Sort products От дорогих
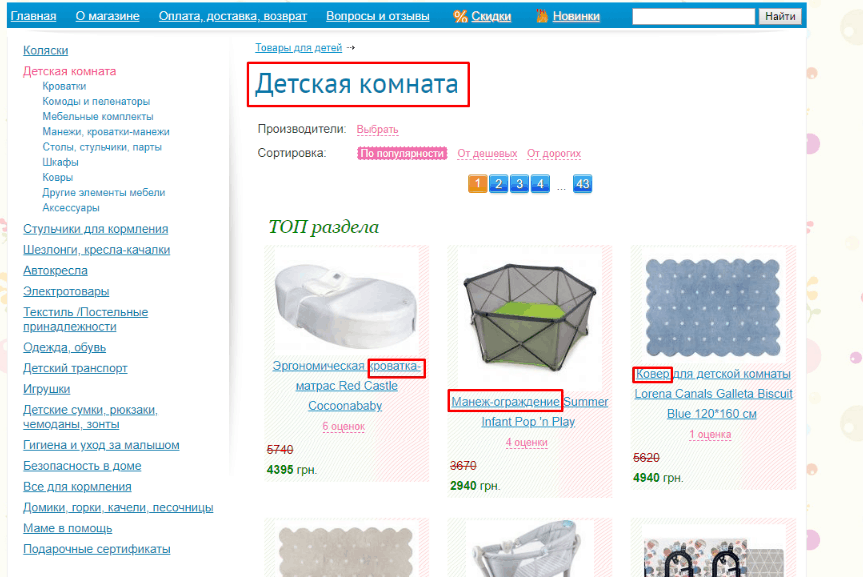 [554, 154]
